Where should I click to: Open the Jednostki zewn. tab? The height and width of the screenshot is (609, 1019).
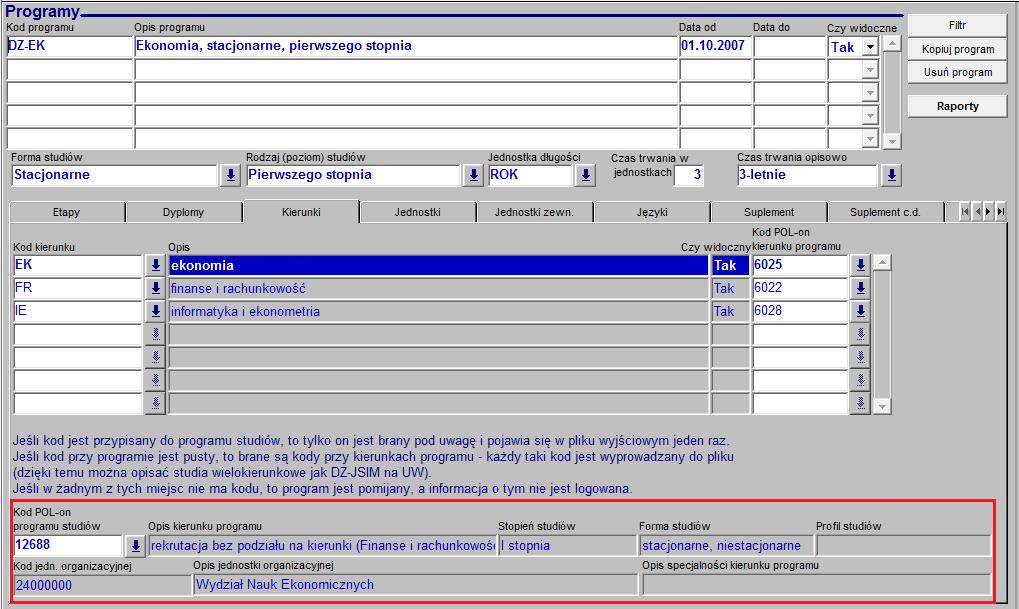pos(534,213)
